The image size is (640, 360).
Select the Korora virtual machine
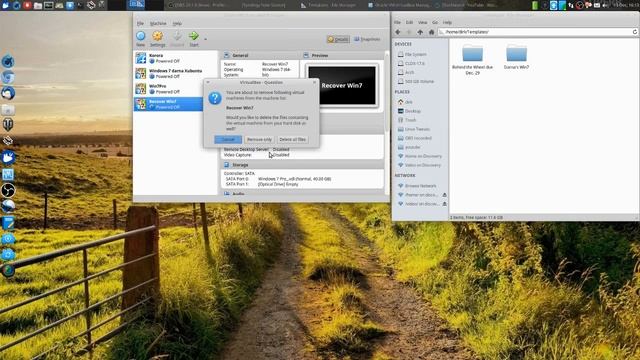click(176, 58)
